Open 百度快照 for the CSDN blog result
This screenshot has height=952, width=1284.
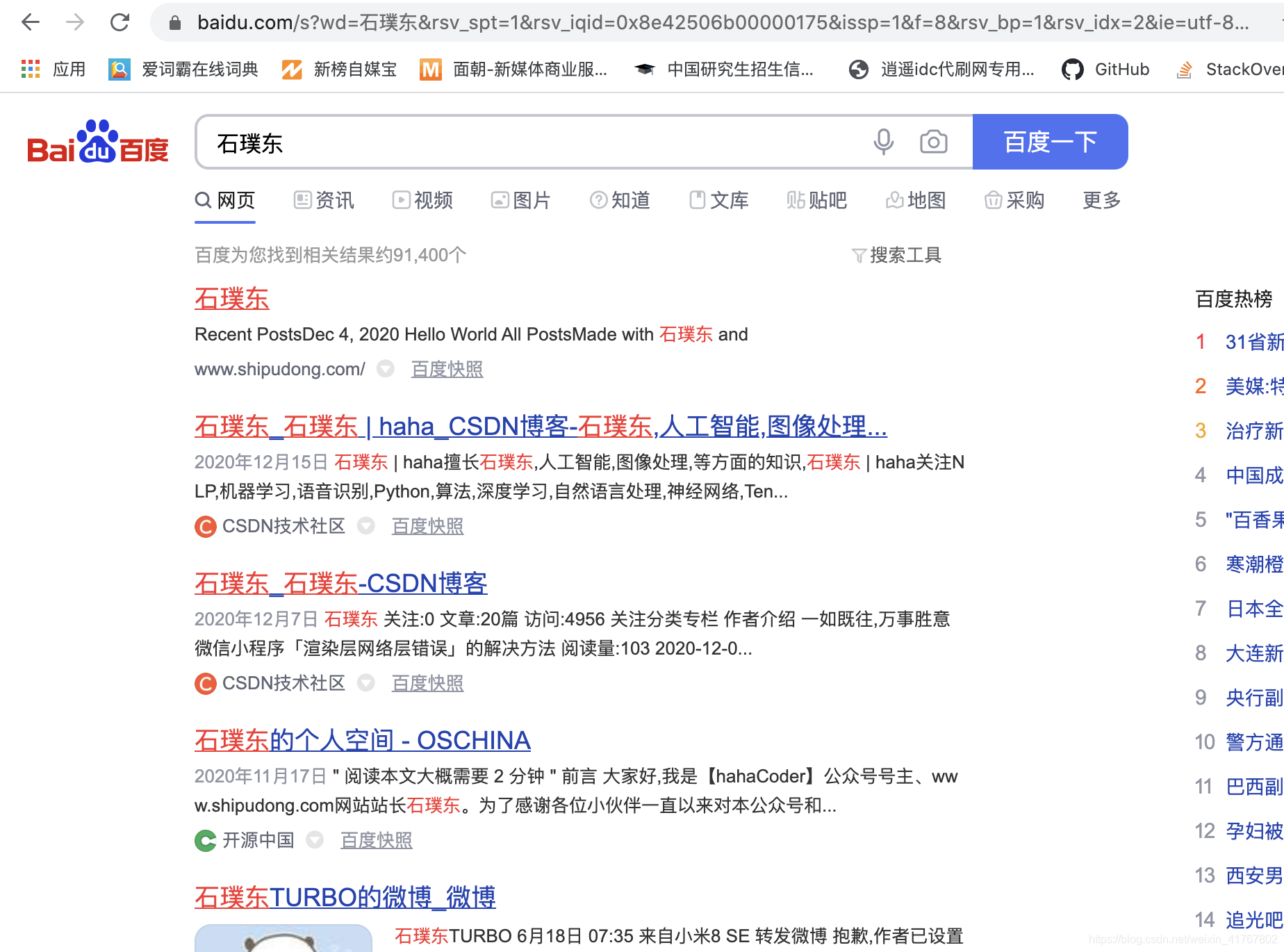coord(427,526)
